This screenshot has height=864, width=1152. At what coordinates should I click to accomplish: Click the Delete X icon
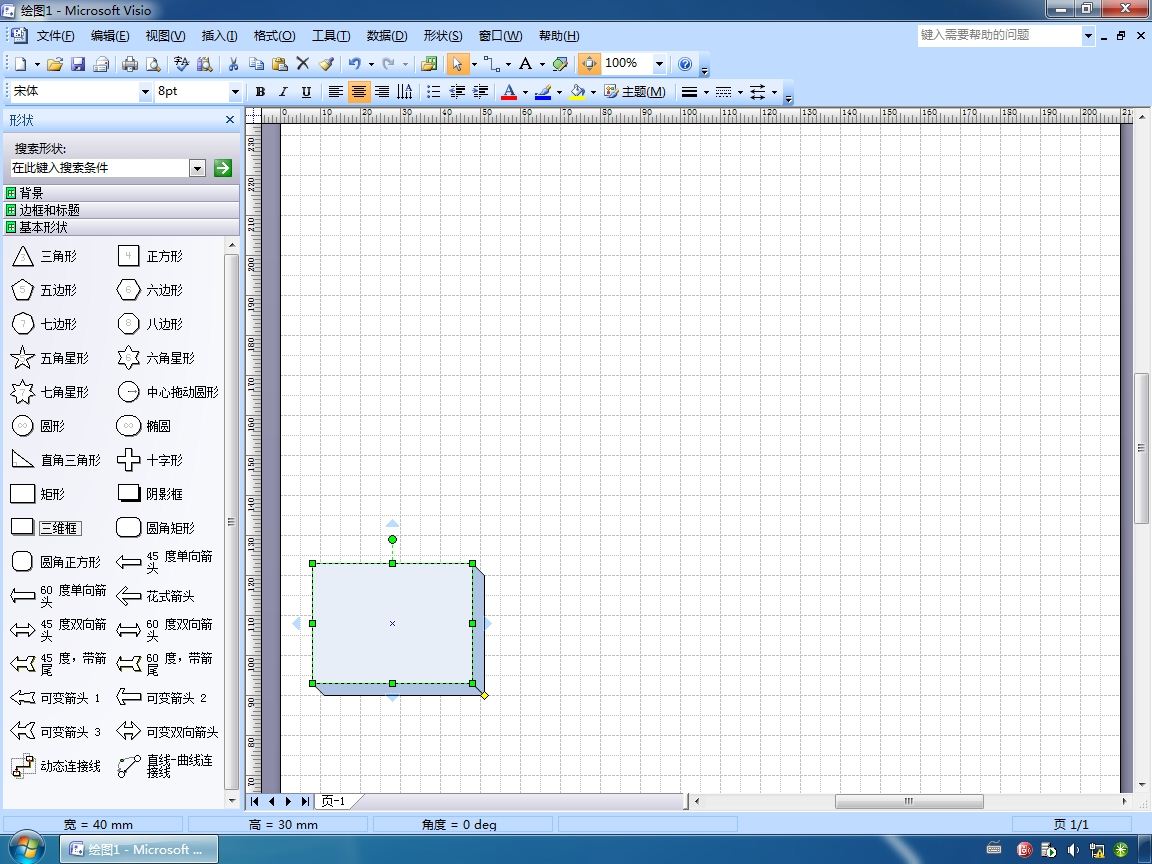click(303, 64)
